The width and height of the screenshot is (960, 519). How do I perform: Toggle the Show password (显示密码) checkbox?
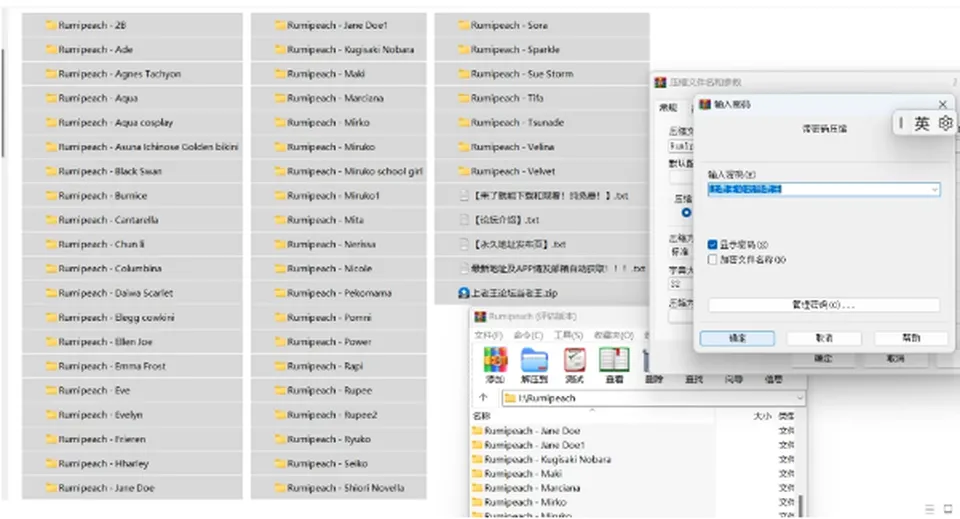click(712, 244)
